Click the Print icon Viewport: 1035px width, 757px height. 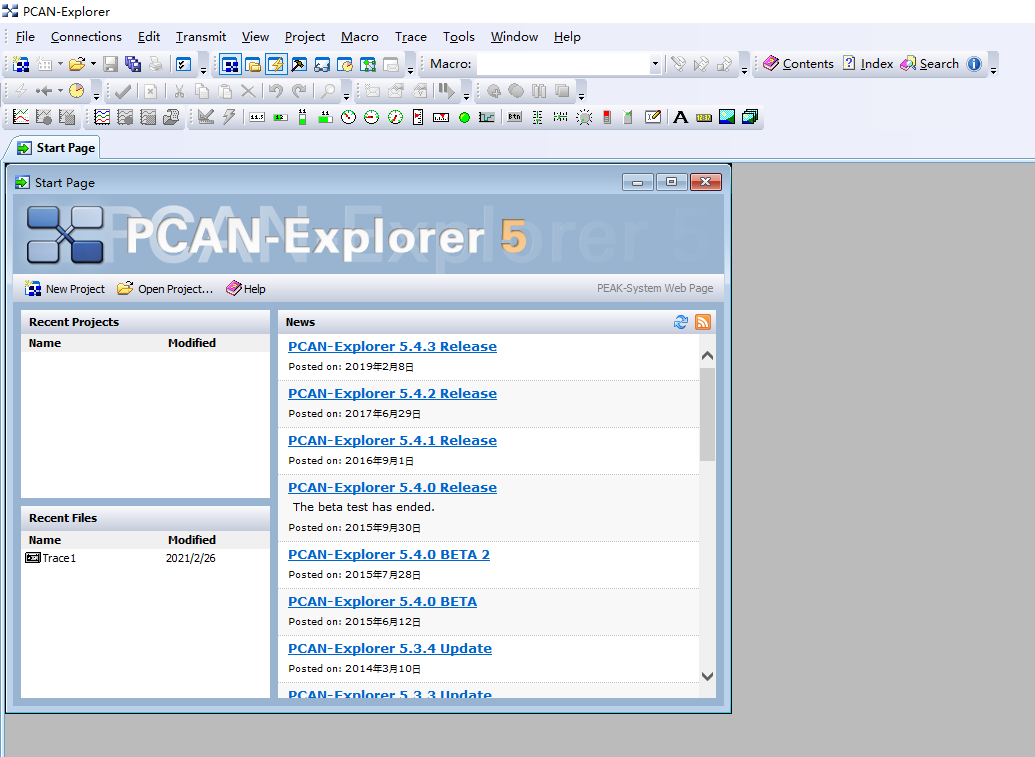(155, 63)
